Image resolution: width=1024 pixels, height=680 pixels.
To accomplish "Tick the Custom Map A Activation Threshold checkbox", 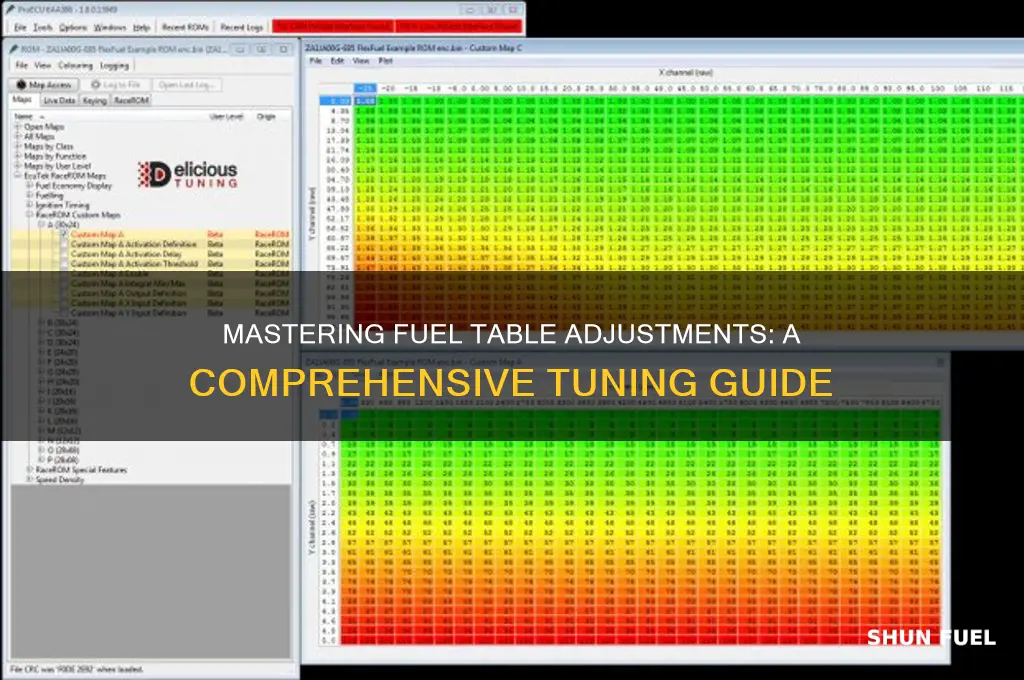I will (x=64, y=263).
